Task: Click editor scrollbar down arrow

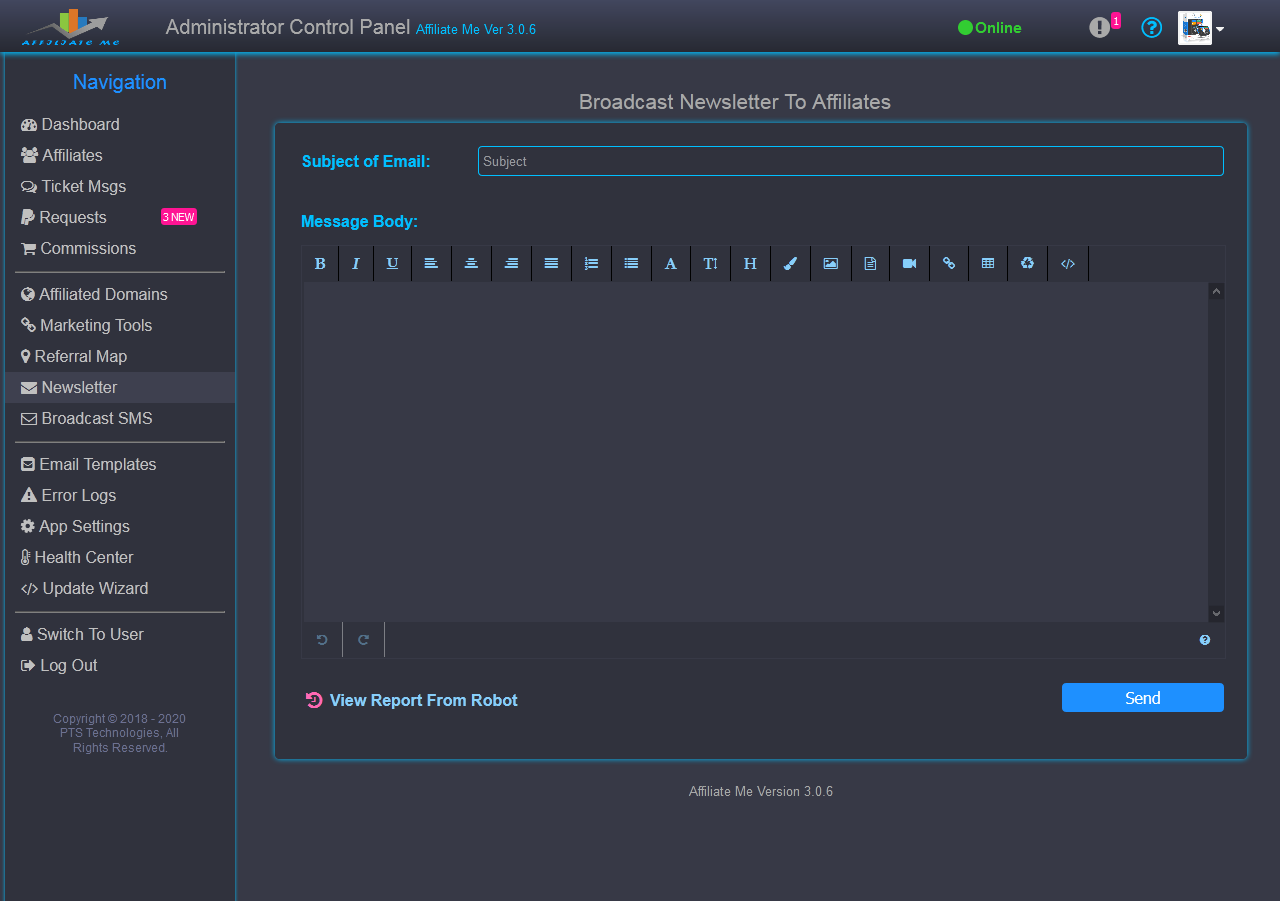Action: coord(1216,613)
